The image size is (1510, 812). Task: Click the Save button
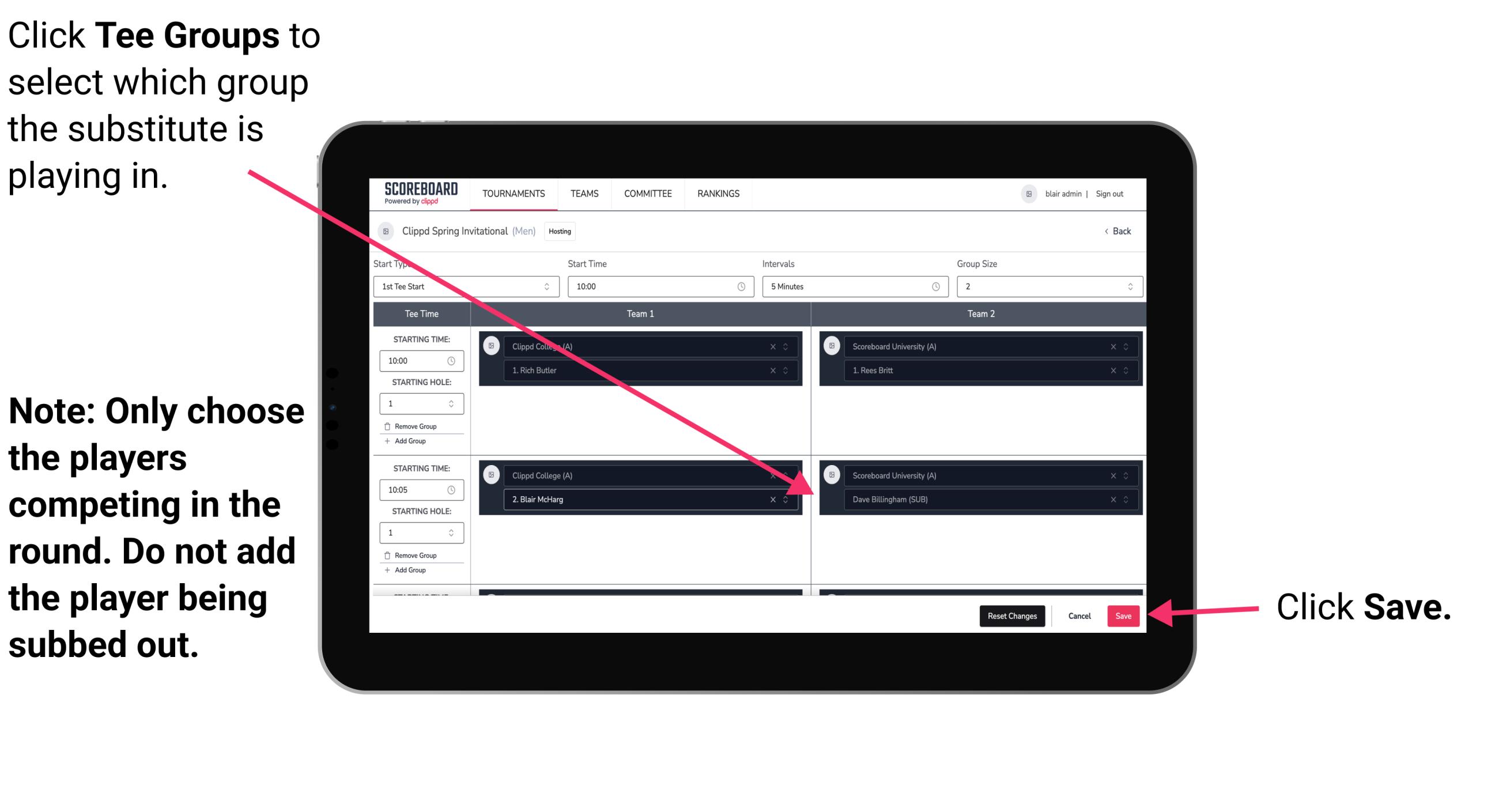1123,616
